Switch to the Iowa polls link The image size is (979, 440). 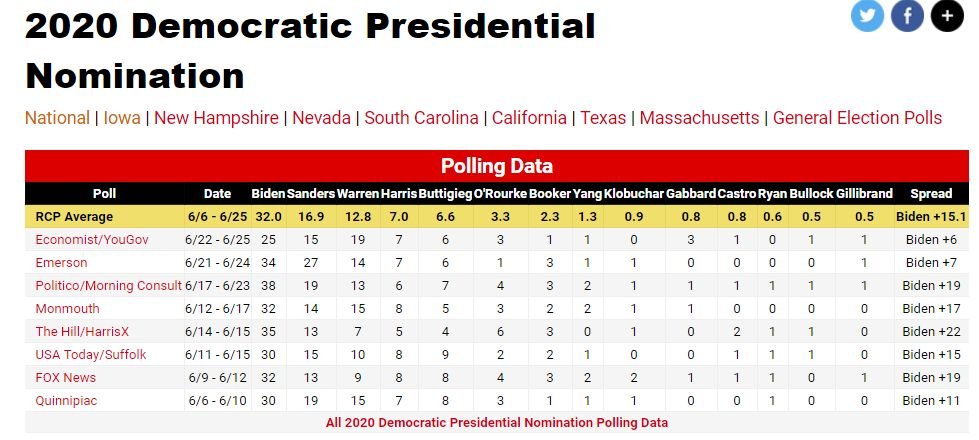coord(122,118)
